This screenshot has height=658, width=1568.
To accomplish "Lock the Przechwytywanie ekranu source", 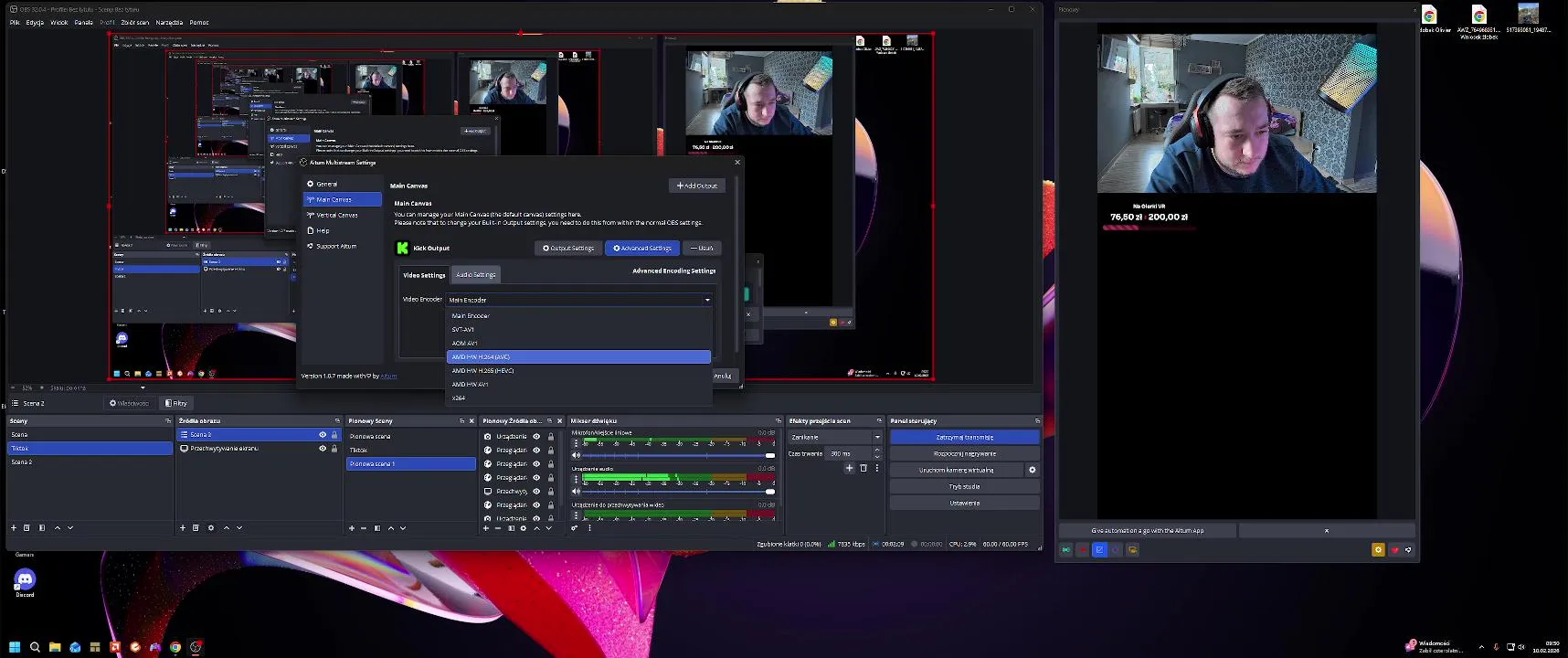I will (334, 449).
